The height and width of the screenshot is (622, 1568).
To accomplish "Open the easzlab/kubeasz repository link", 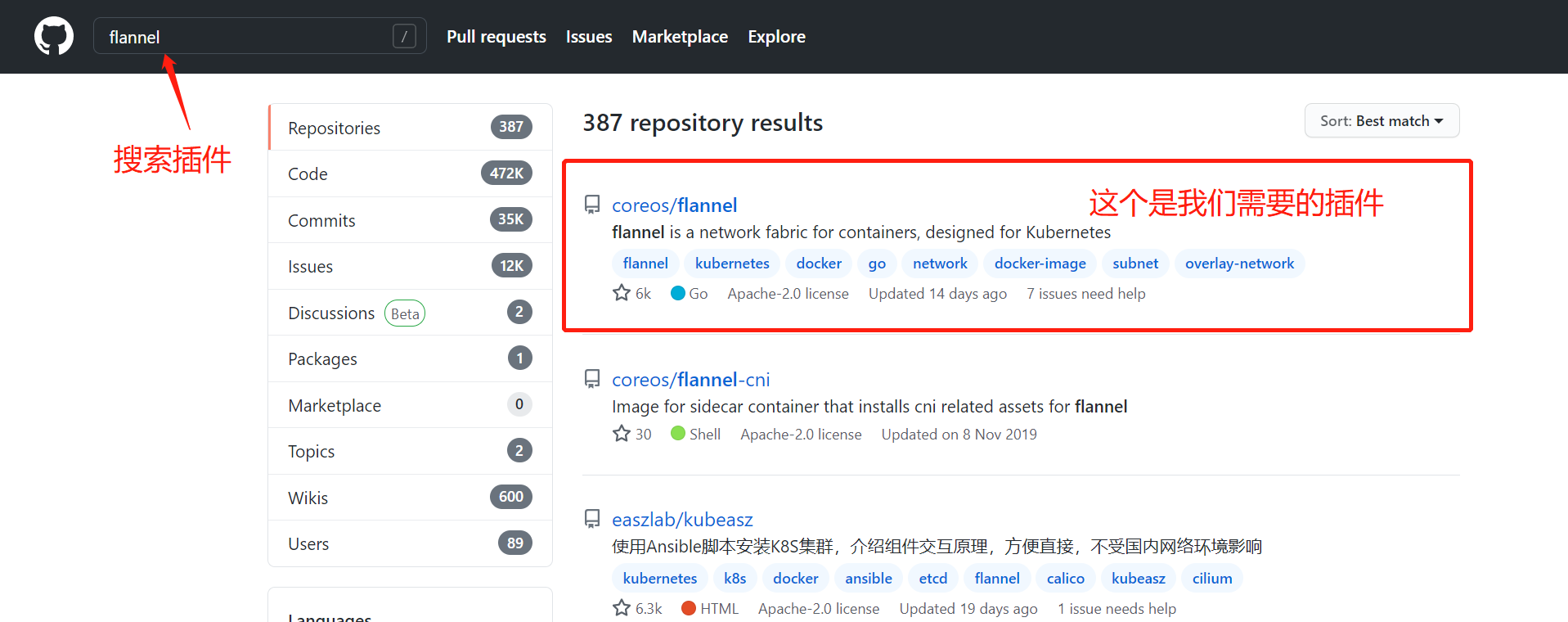I will [682, 520].
